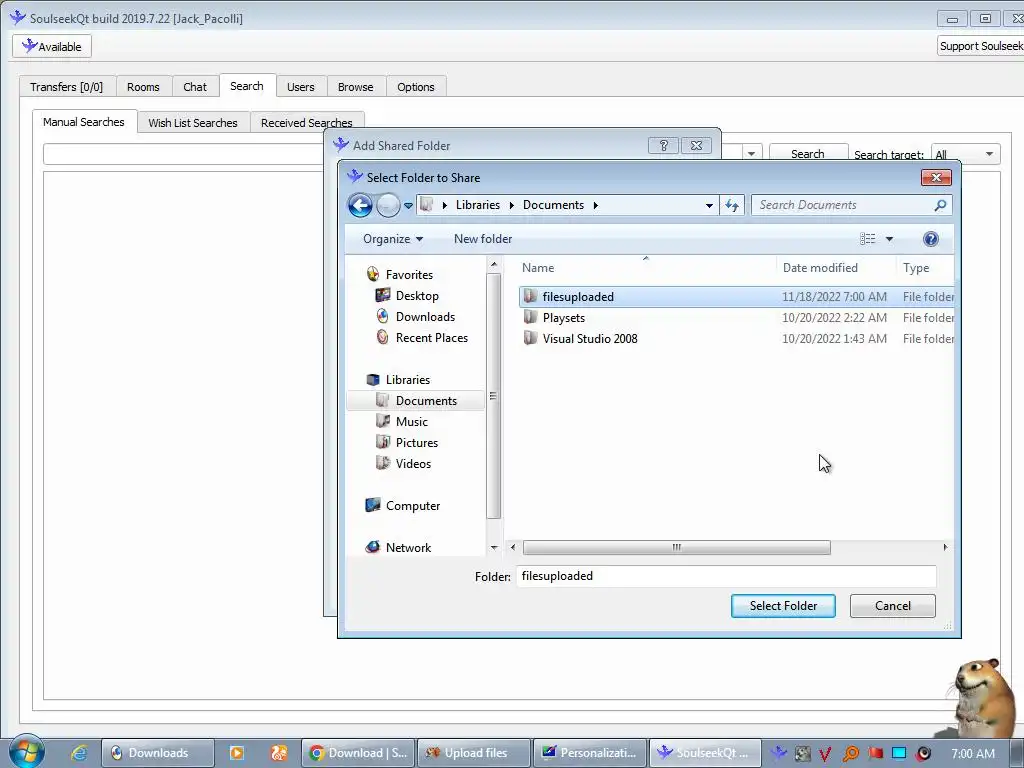
Task: Open the view options dropdown arrow
Action: (889, 239)
